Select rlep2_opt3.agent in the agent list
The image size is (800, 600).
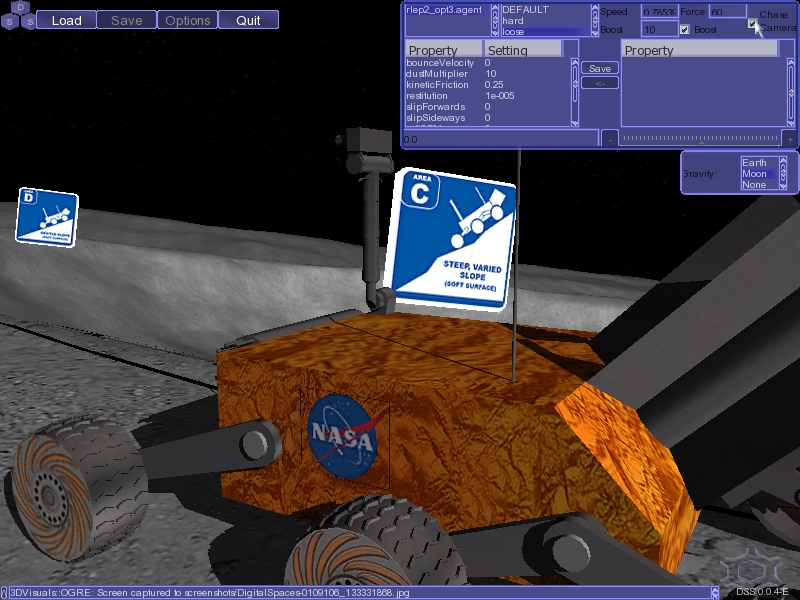point(447,10)
